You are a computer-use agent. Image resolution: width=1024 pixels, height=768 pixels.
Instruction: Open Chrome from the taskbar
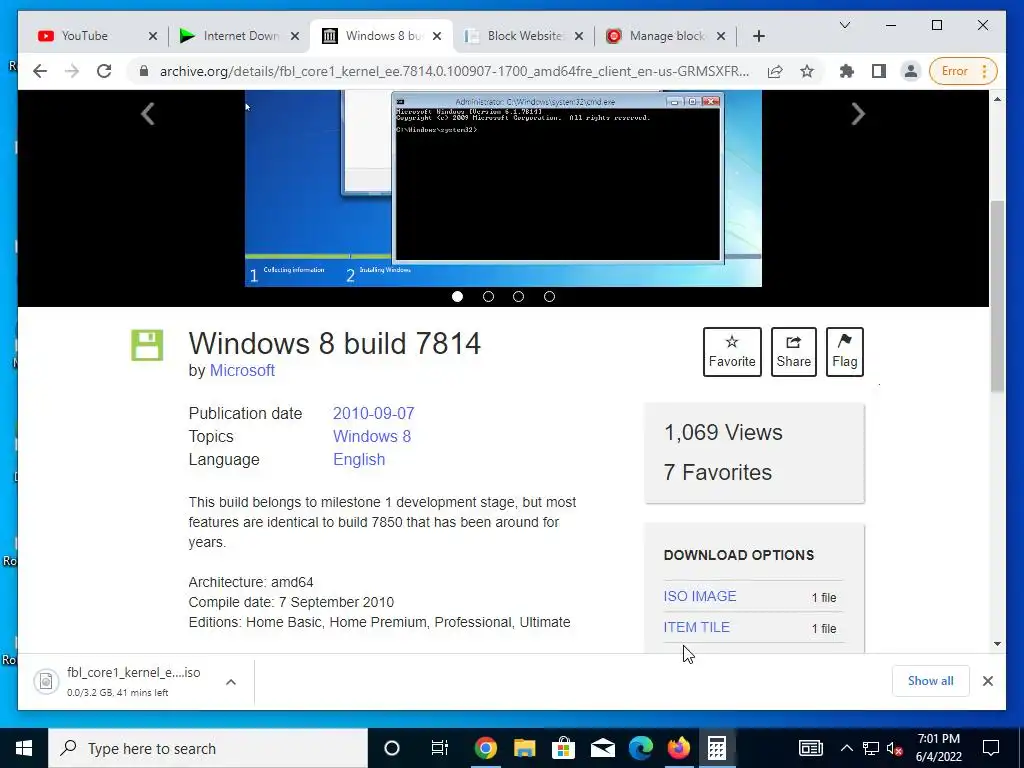pyautogui.click(x=485, y=748)
